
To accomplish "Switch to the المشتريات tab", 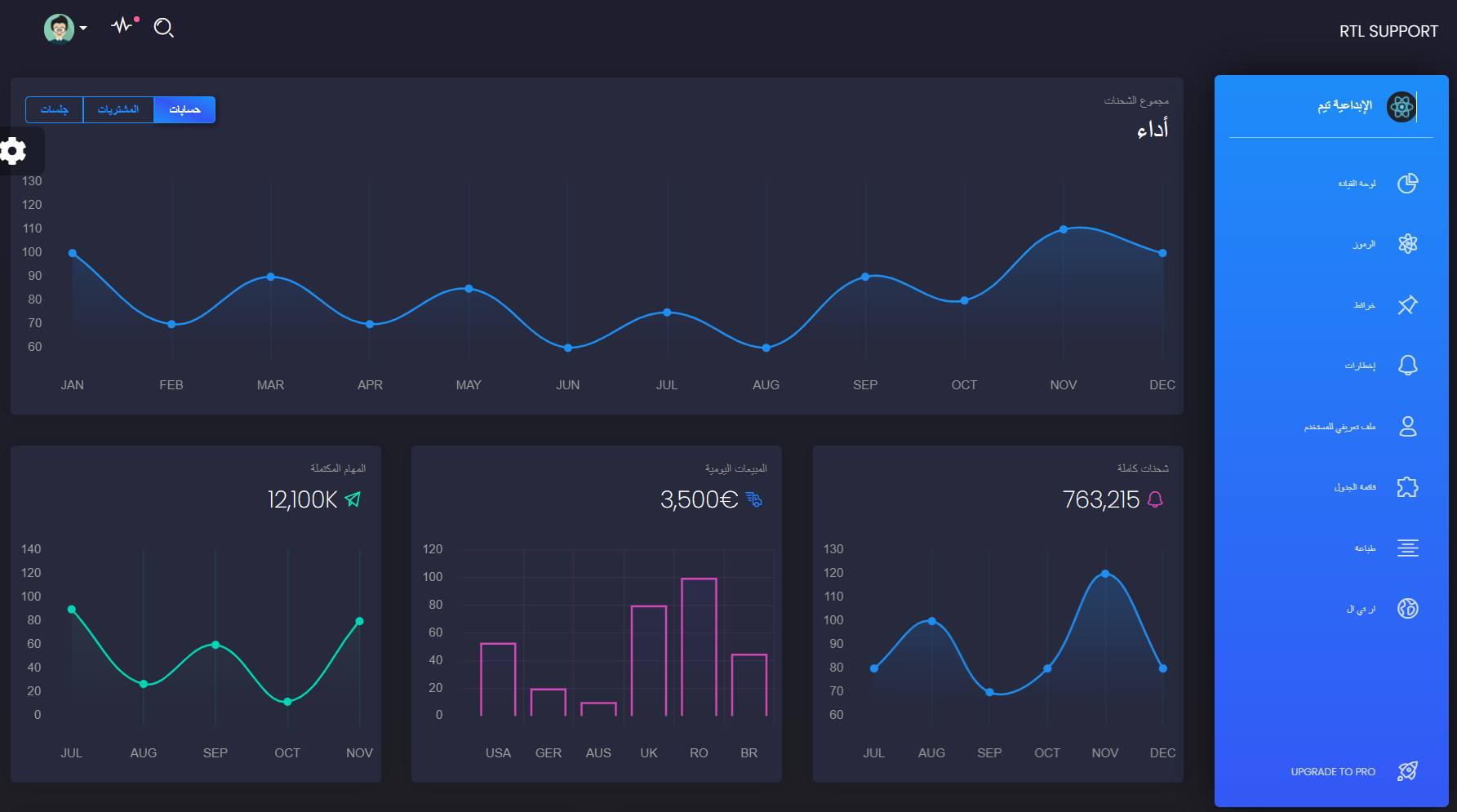I will pyautogui.click(x=118, y=109).
